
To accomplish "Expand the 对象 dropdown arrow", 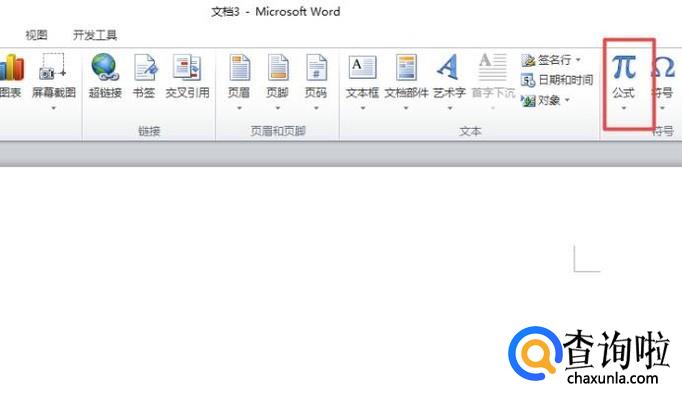I will tap(567, 101).
